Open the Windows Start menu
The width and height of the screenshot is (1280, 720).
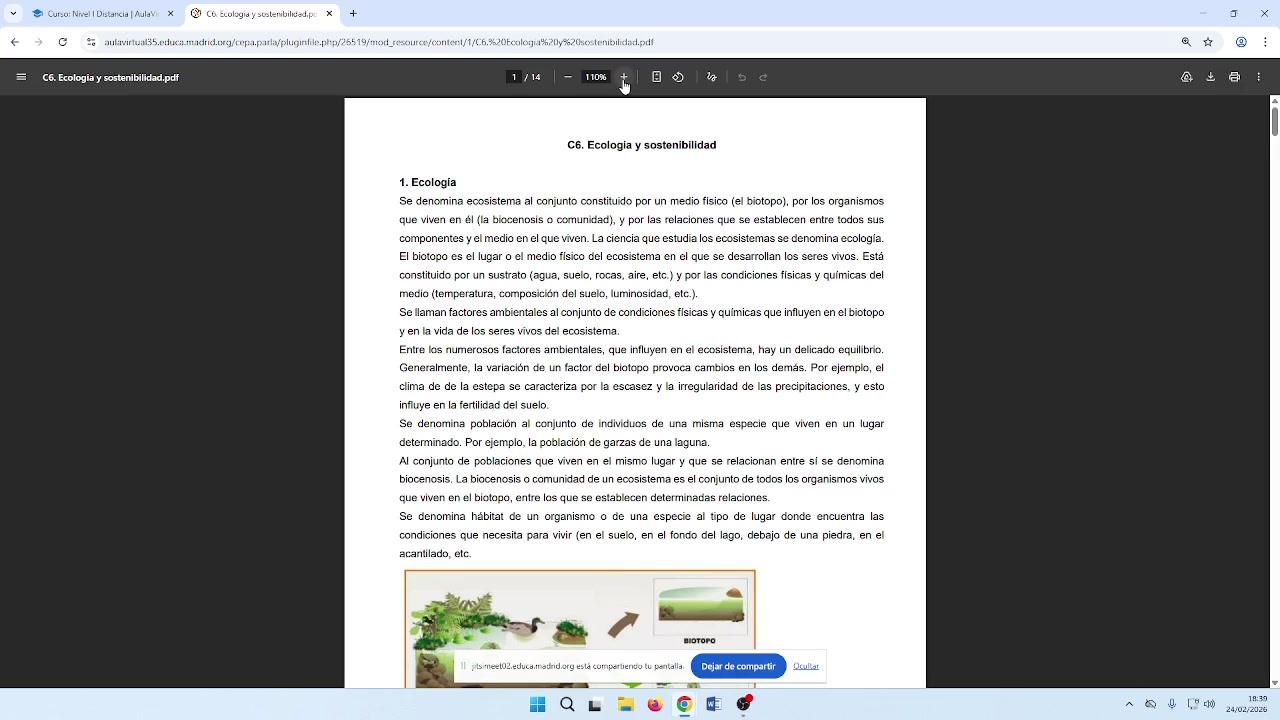coord(537,704)
